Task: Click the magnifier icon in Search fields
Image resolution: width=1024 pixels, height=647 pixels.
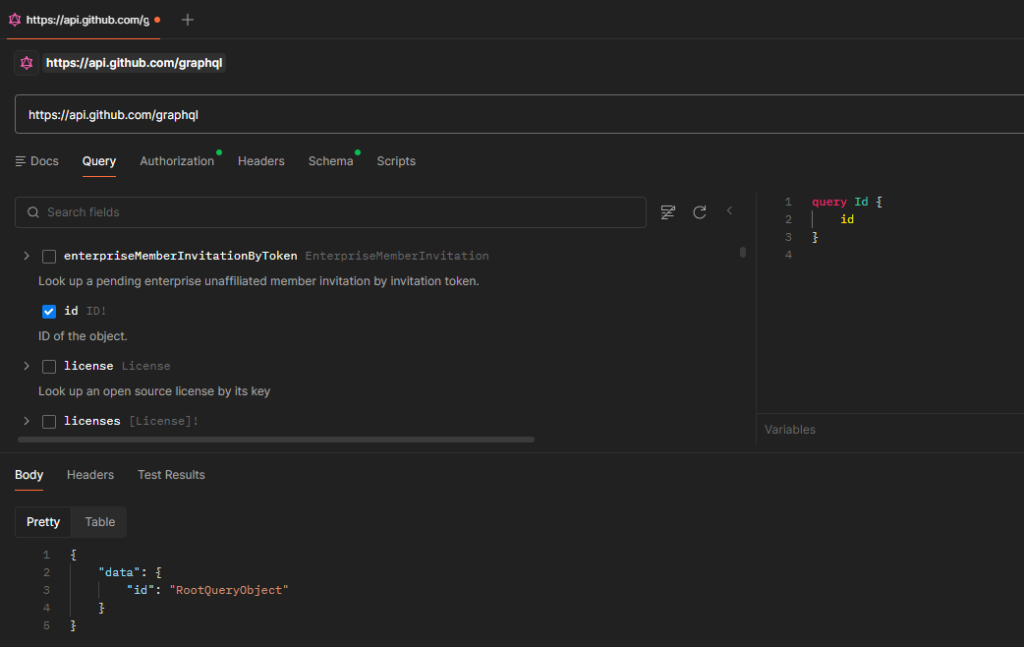Action: pos(33,212)
